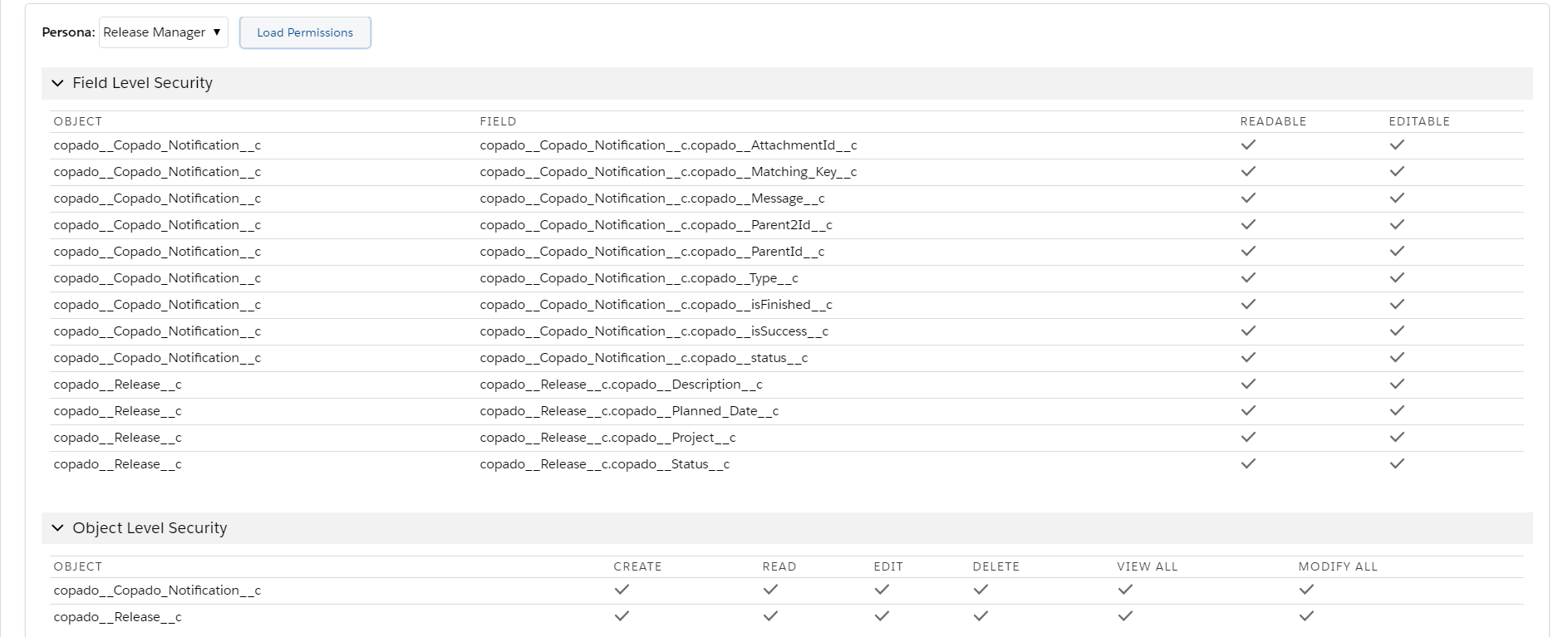The height and width of the screenshot is (637, 1568).
Task: Click the CREATE column header
Action: point(637,566)
